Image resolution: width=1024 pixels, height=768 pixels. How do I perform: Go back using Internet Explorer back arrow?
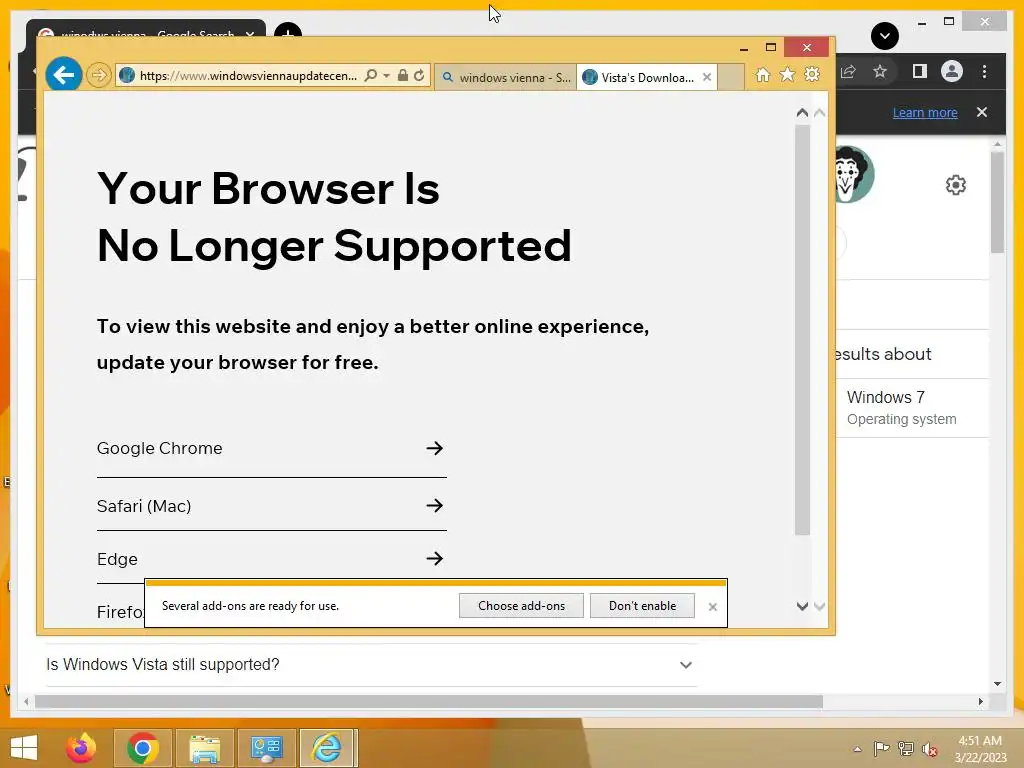[64, 75]
